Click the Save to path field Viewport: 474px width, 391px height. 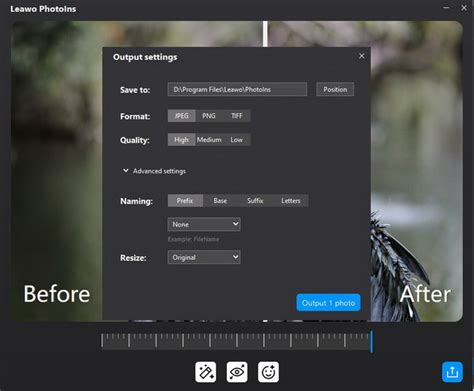coord(237,89)
